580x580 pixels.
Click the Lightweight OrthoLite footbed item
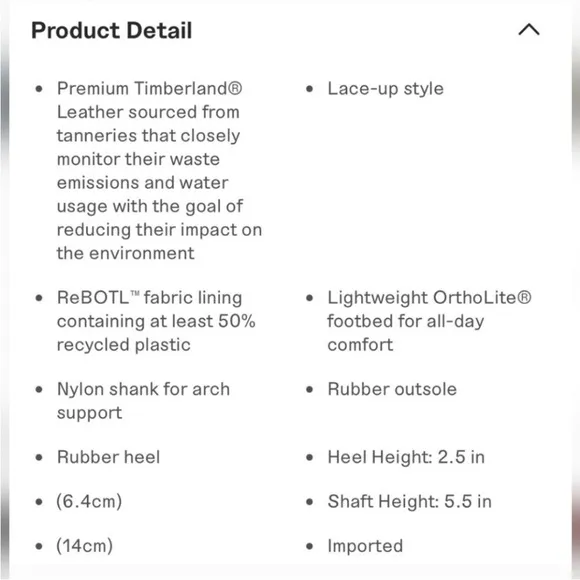pyautogui.click(x=429, y=321)
